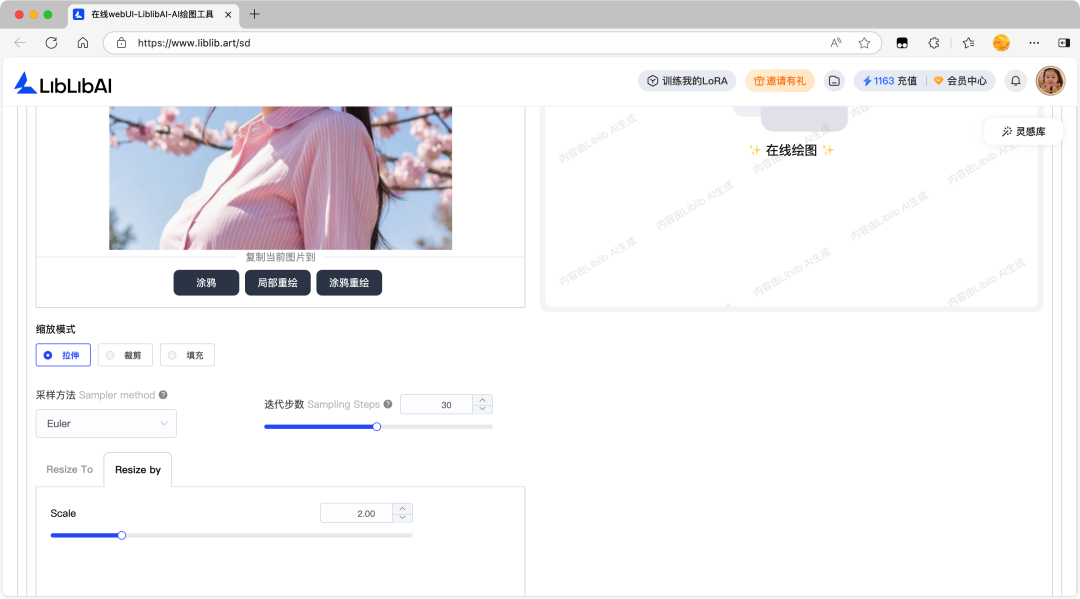
Task: Go back to the previous page
Action: coord(20,43)
